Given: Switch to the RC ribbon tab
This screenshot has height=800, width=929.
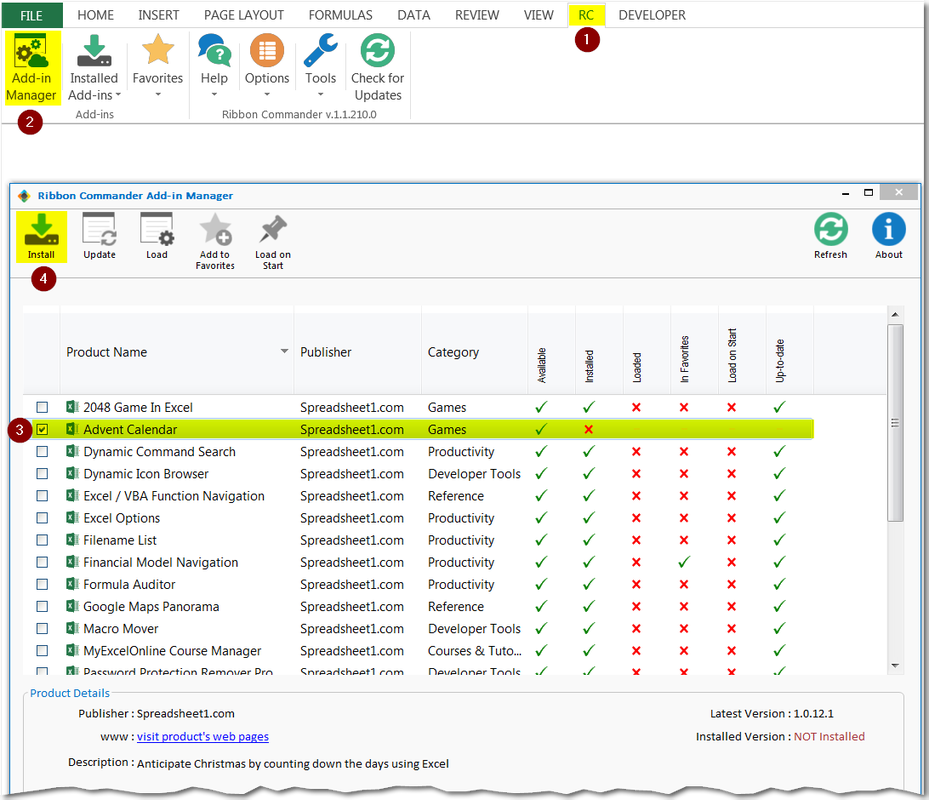Looking at the screenshot, I should (586, 15).
